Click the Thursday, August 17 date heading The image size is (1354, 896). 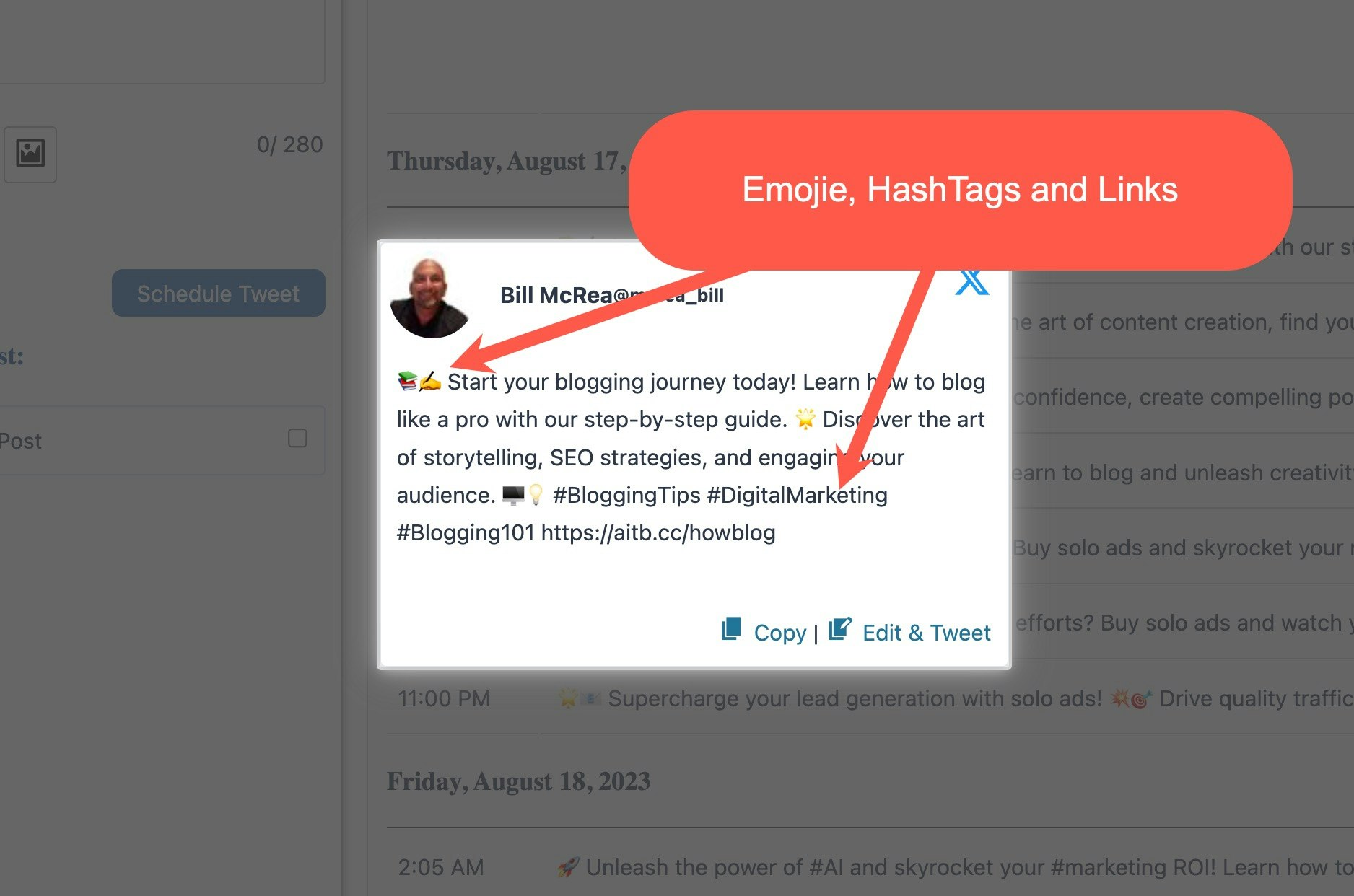pos(507,161)
